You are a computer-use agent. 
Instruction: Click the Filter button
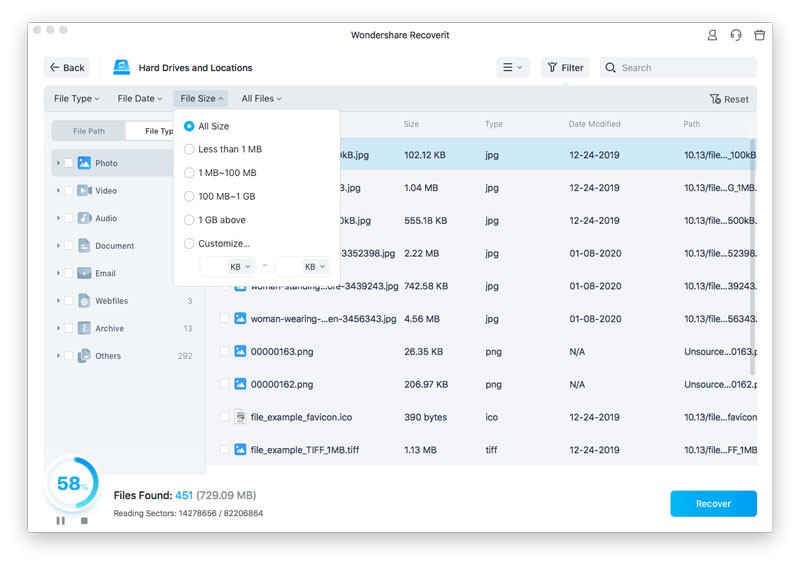[565, 67]
